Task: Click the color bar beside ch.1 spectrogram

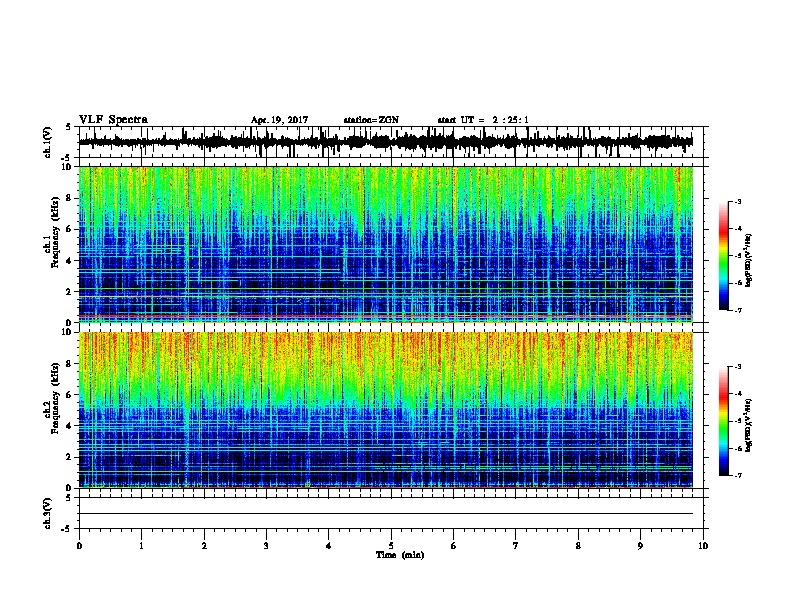Action: point(724,256)
